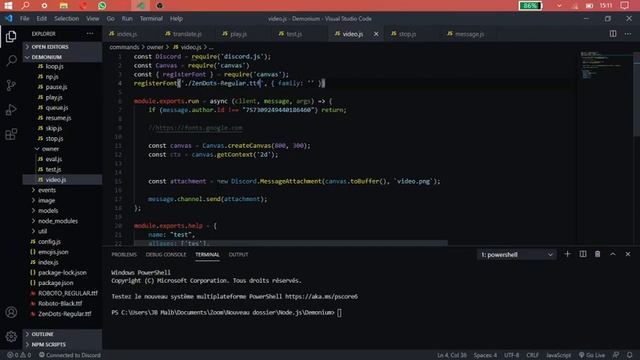Image resolution: width=640 pixels, height=360 pixels.
Task: Open Explorer panel more actions ellipsis
Action: tap(90, 33)
